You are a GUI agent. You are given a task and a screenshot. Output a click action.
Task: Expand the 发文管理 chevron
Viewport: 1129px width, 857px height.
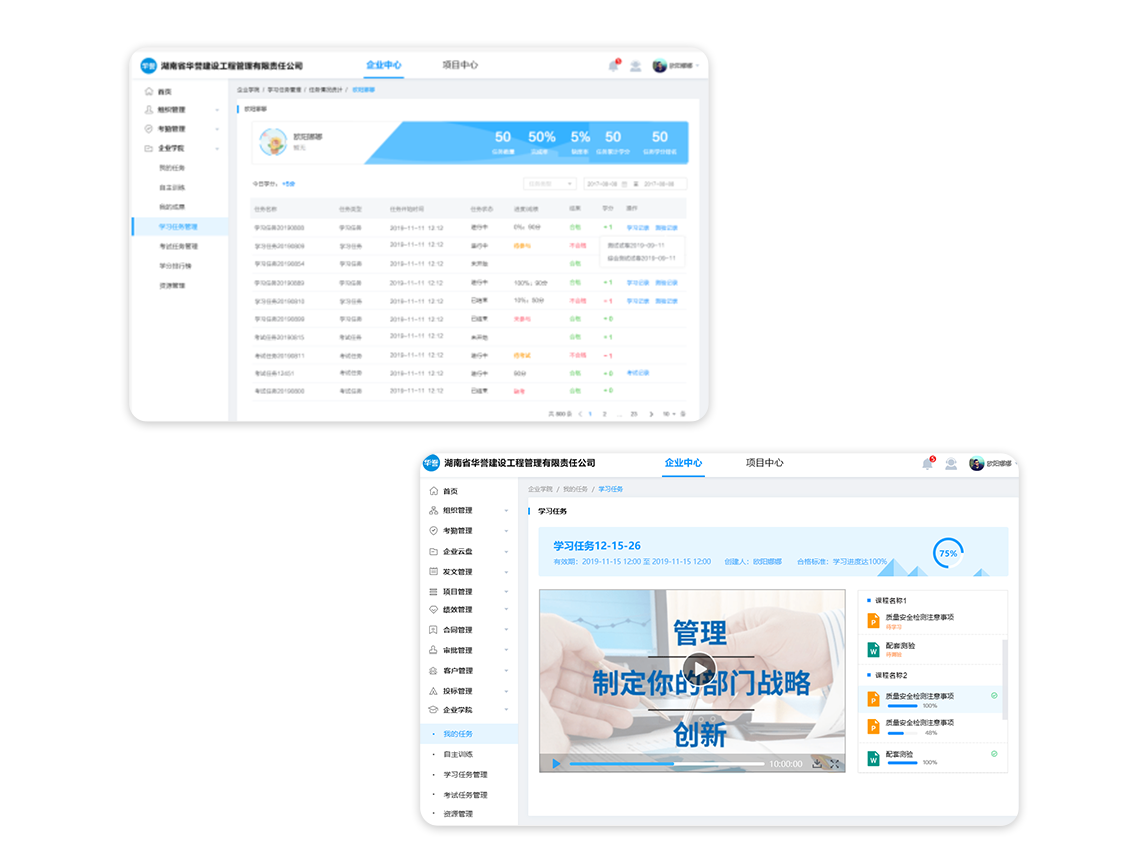coord(506,572)
